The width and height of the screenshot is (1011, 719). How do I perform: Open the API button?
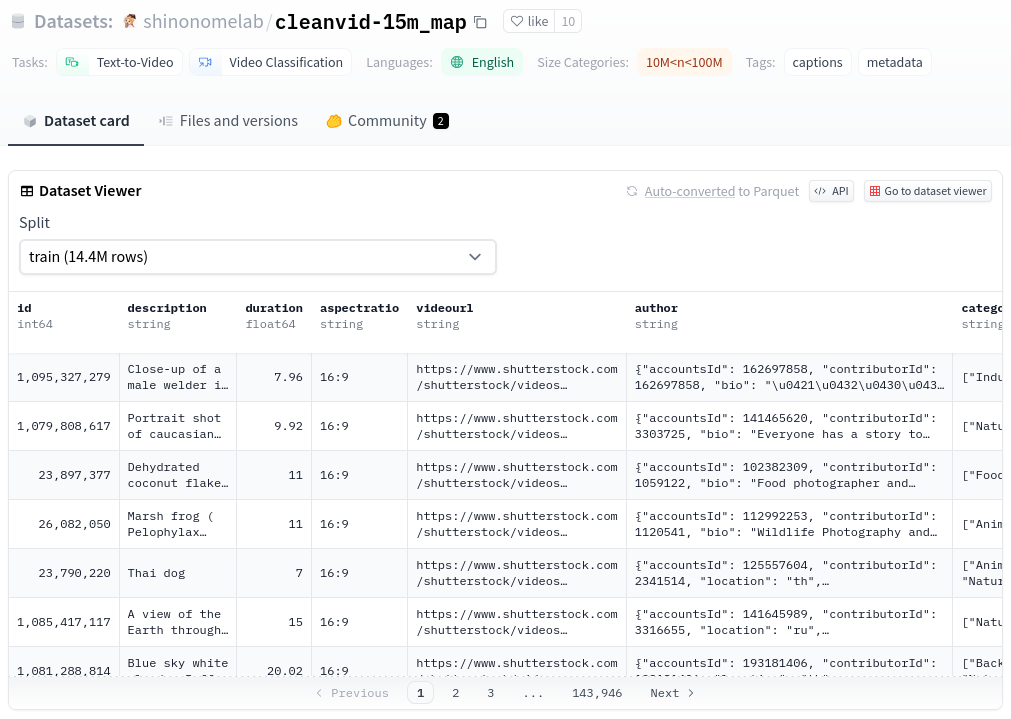pos(832,191)
